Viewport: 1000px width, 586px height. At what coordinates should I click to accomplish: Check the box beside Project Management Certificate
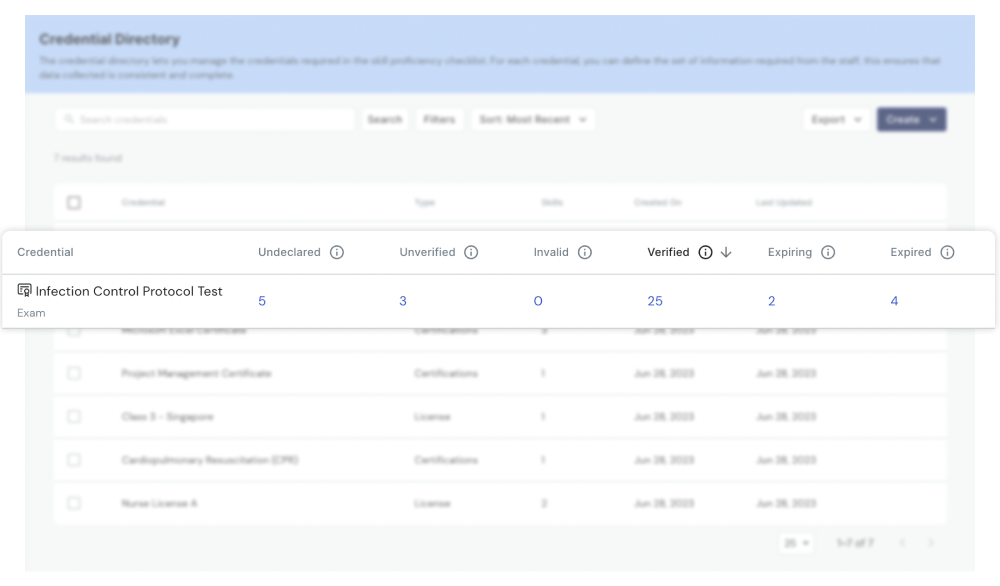[x=74, y=373]
